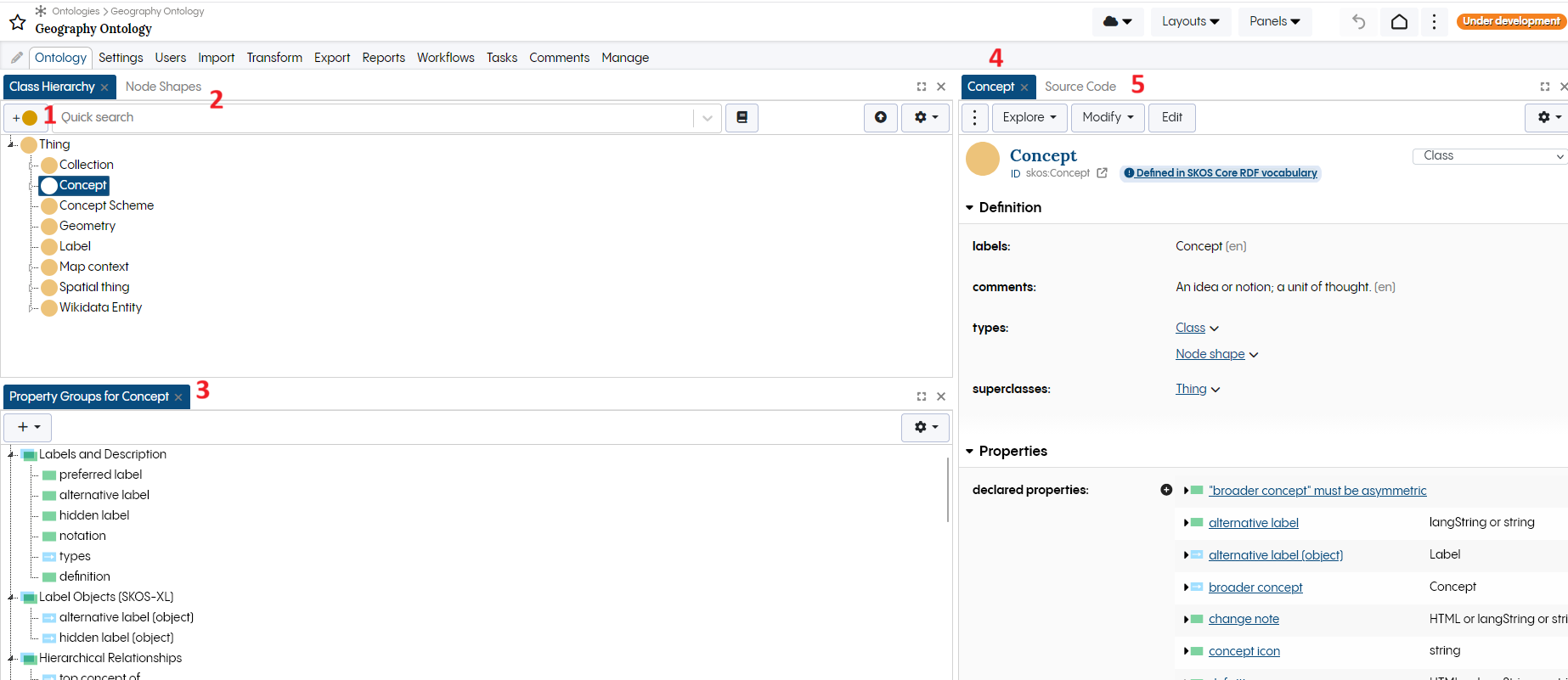Close the Property Groups for Concept tab
The width and height of the screenshot is (1568, 680).
click(178, 397)
